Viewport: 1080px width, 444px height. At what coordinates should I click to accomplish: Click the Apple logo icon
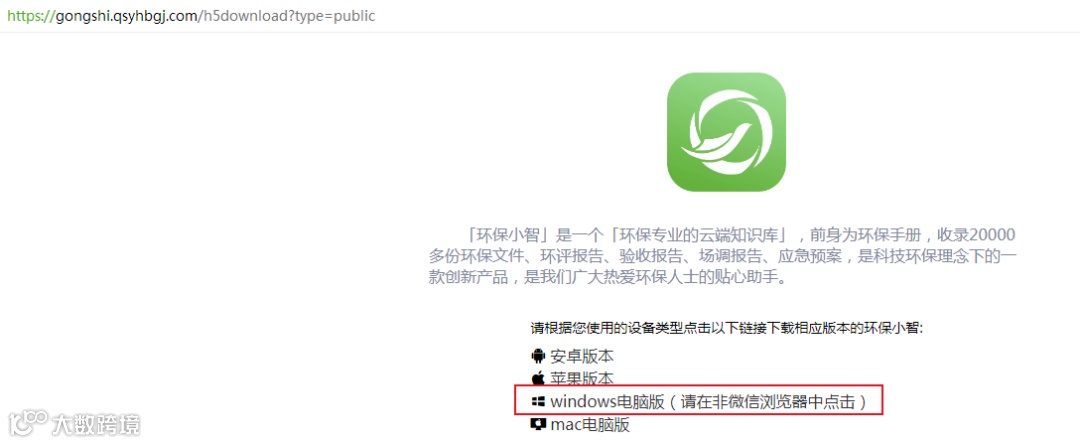[538, 378]
